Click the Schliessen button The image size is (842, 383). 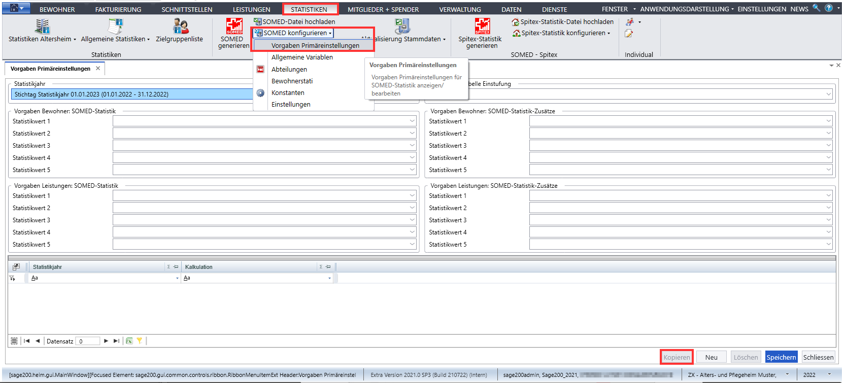pos(818,357)
